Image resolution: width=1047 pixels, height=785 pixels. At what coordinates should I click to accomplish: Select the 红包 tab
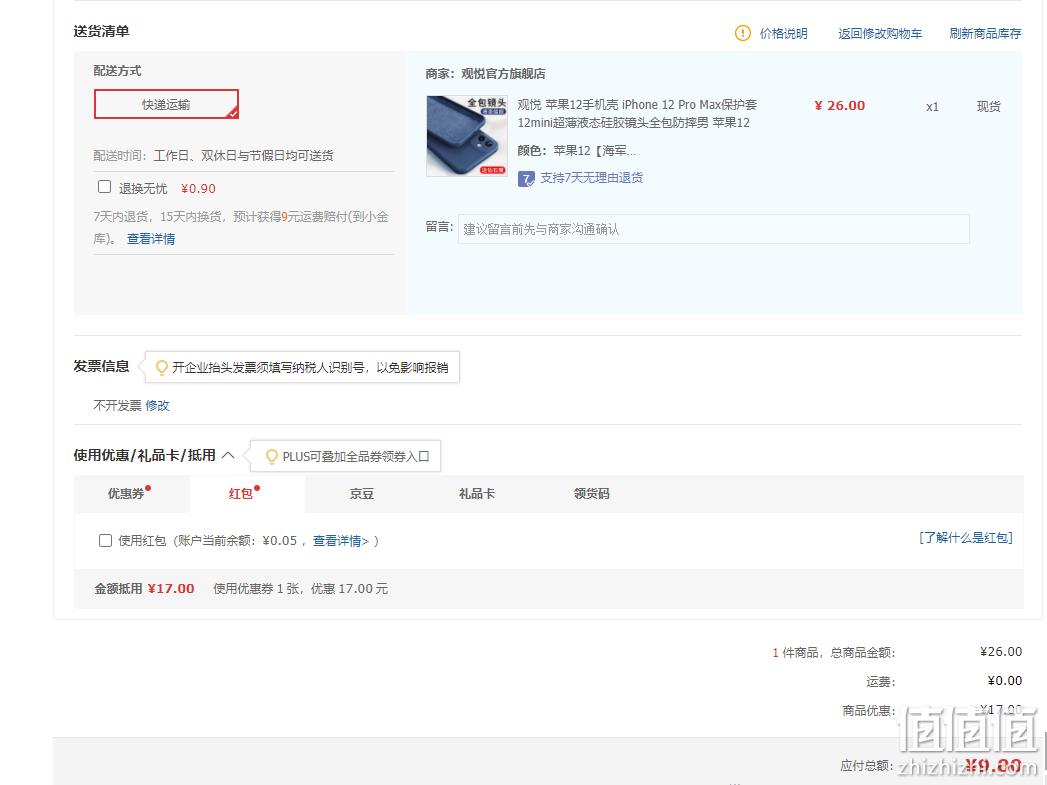[x=247, y=494]
